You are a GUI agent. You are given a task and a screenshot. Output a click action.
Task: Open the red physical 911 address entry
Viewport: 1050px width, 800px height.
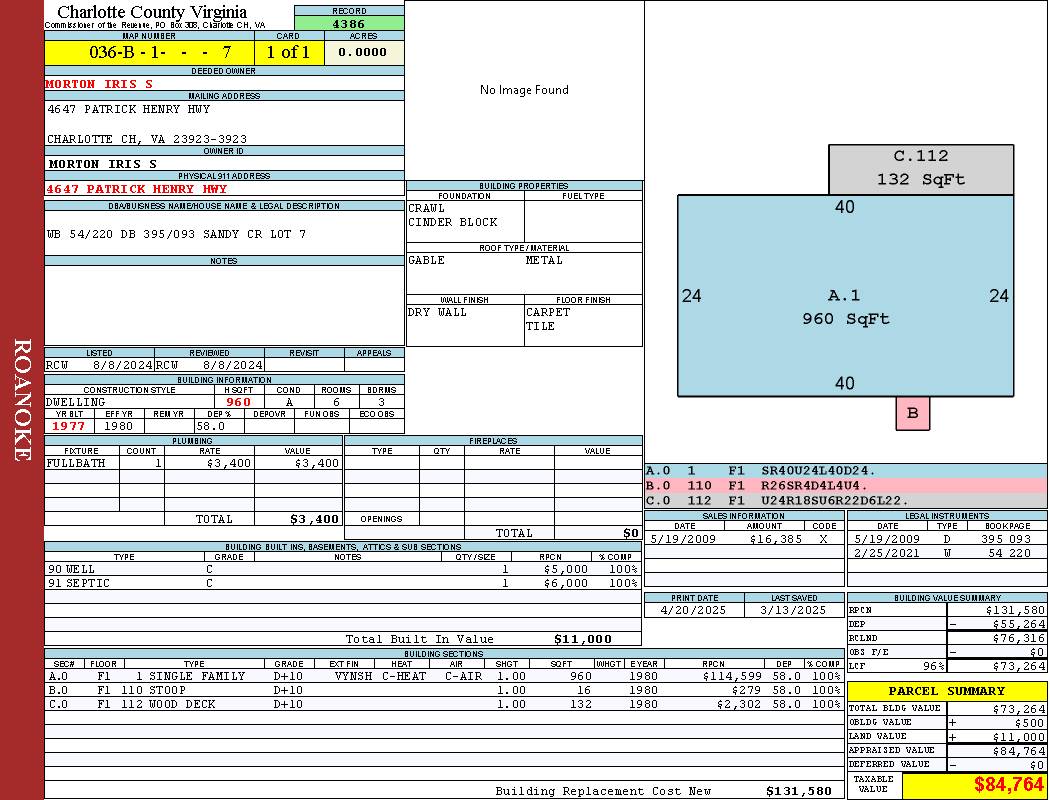coord(137,189)
